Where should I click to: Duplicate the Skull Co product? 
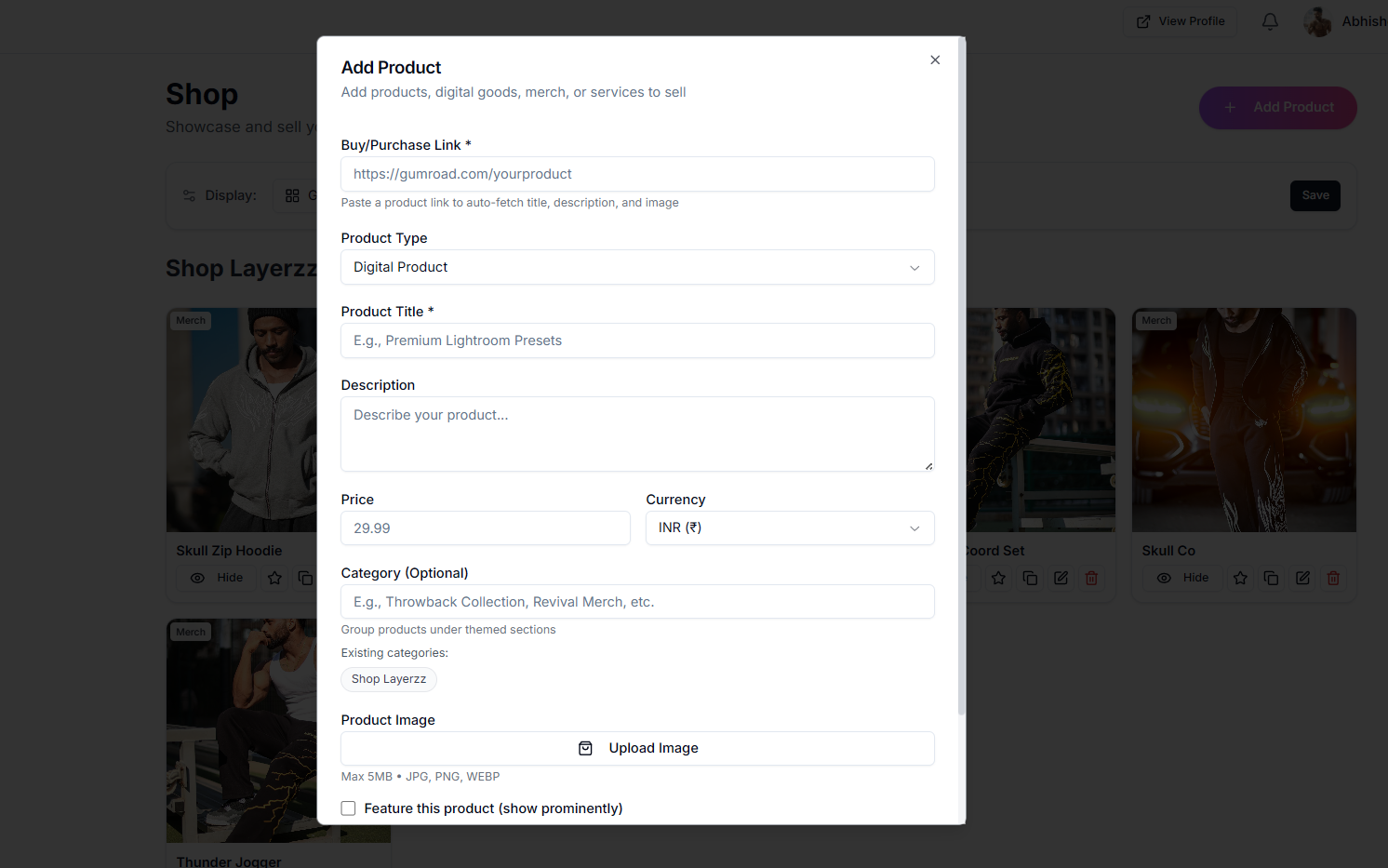point(1271,579)
